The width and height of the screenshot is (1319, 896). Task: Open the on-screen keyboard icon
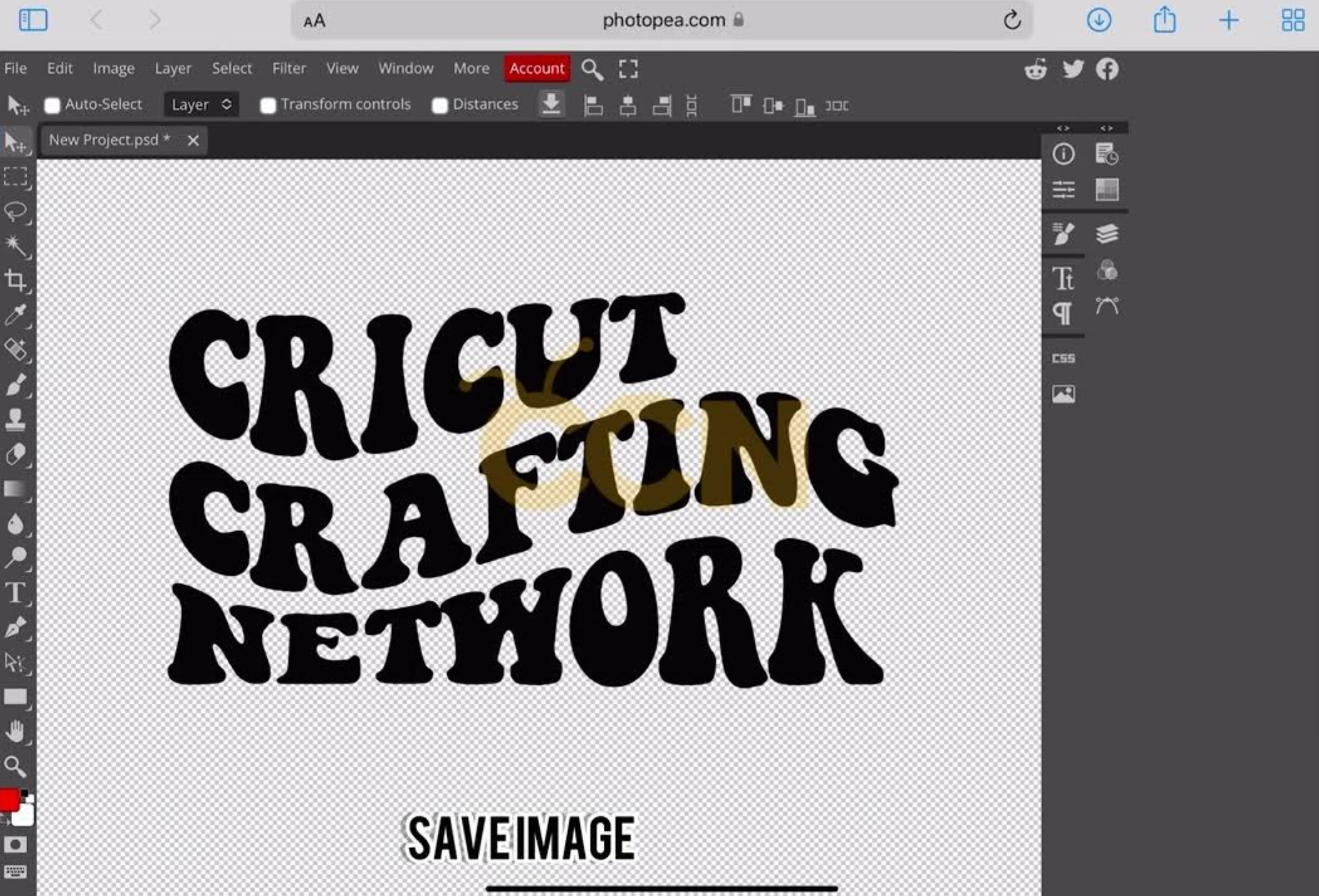click(15, 872)
